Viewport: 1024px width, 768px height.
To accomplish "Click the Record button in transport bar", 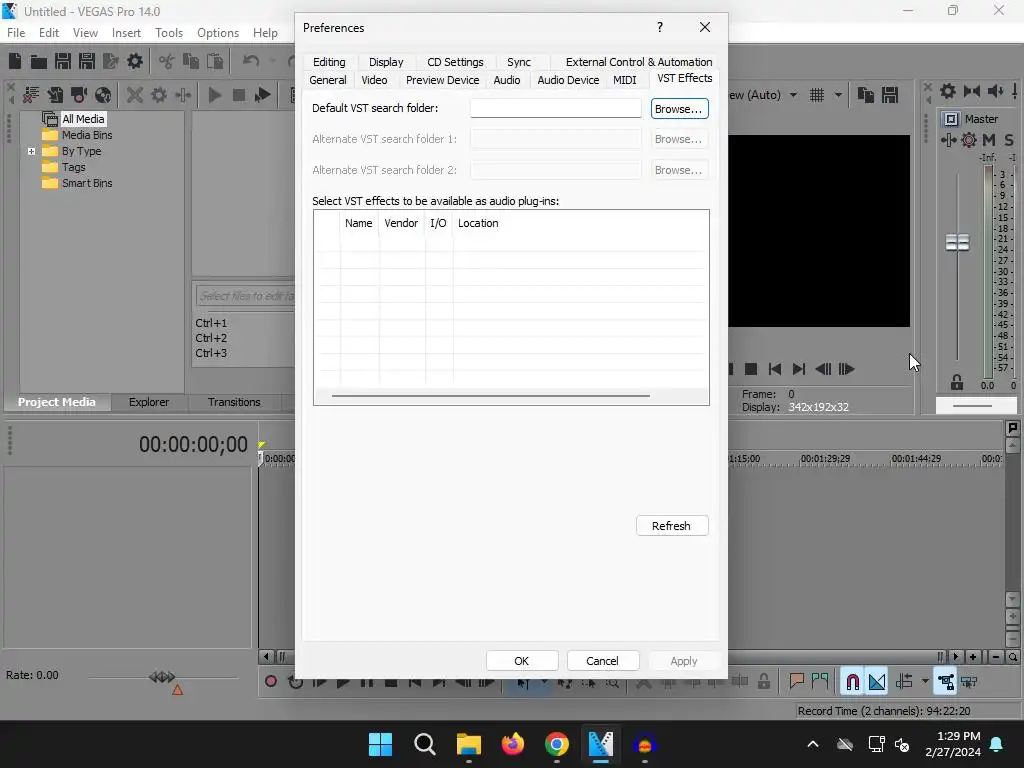I will tap(270, 682).
